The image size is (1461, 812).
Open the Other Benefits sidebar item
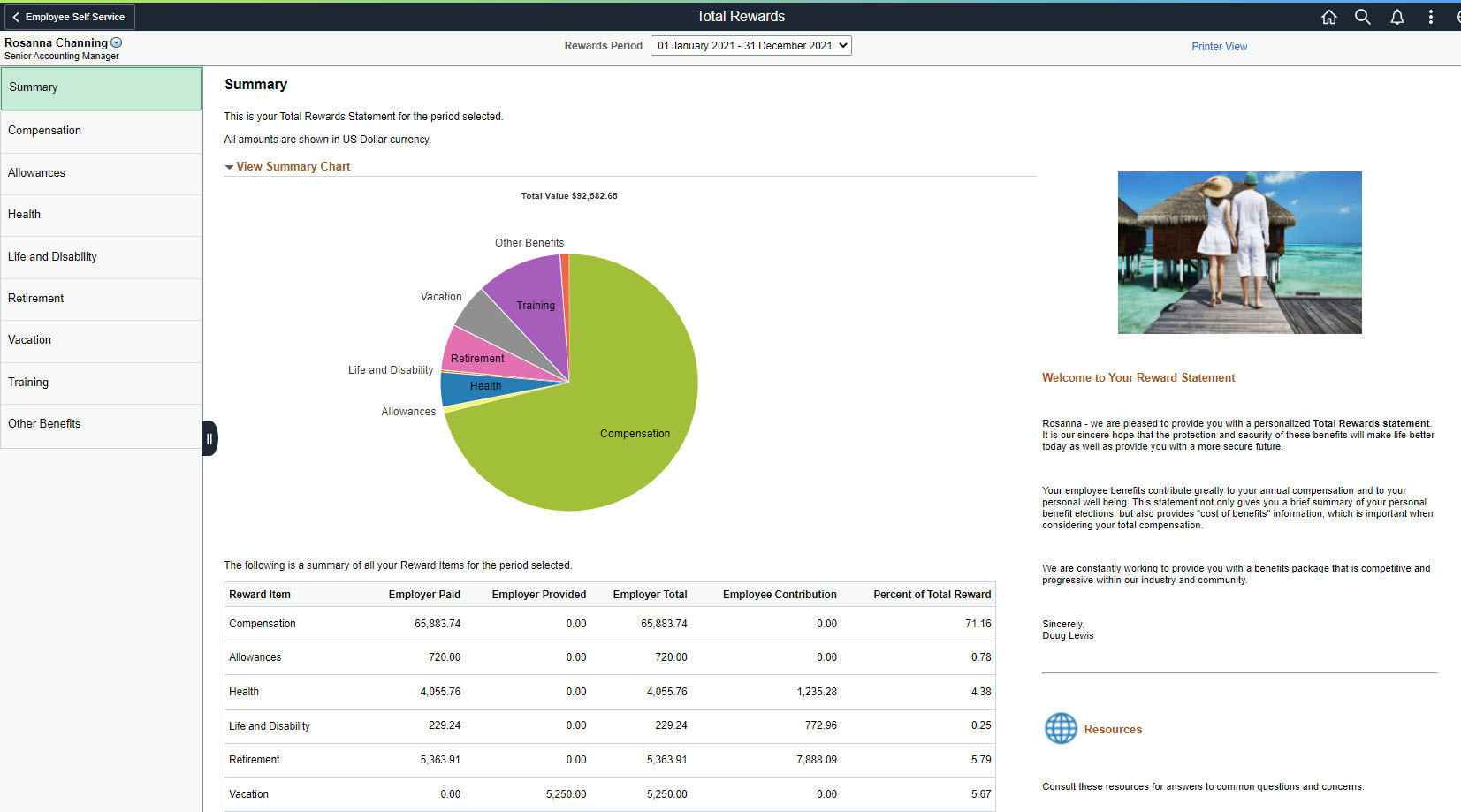click(x=101, y=424)
